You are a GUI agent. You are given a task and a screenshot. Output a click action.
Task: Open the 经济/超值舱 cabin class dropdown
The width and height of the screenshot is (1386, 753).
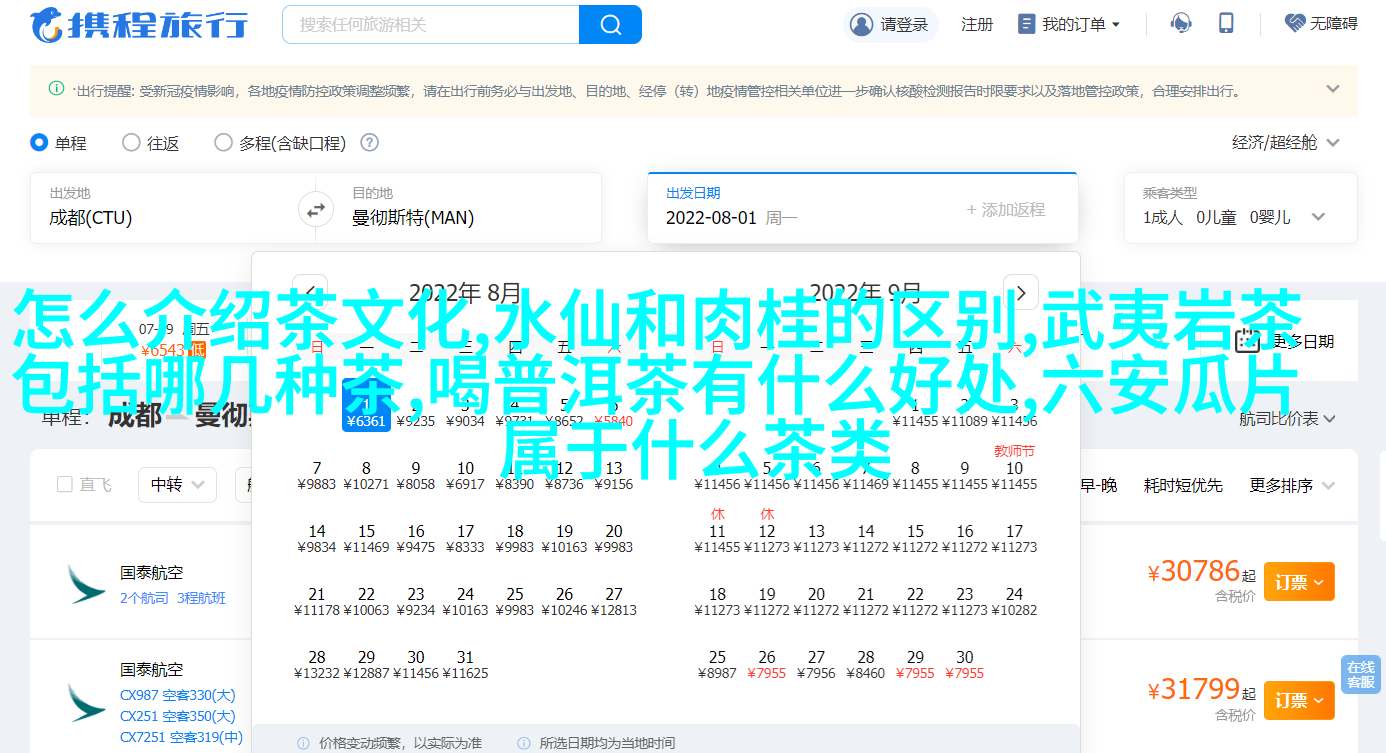[x=1285, y=143]
